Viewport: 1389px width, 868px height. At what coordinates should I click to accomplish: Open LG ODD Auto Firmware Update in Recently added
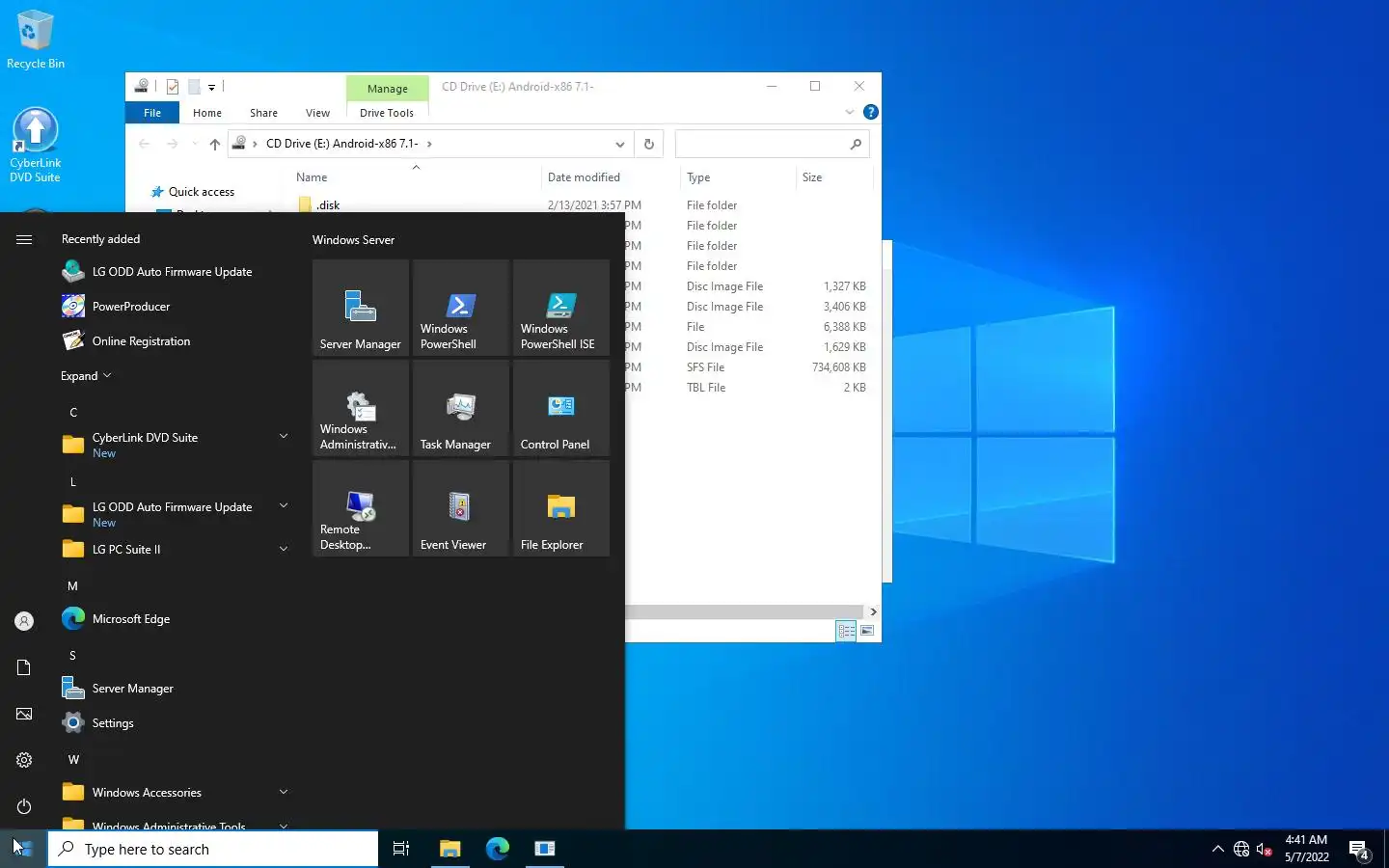pos(174,272)
